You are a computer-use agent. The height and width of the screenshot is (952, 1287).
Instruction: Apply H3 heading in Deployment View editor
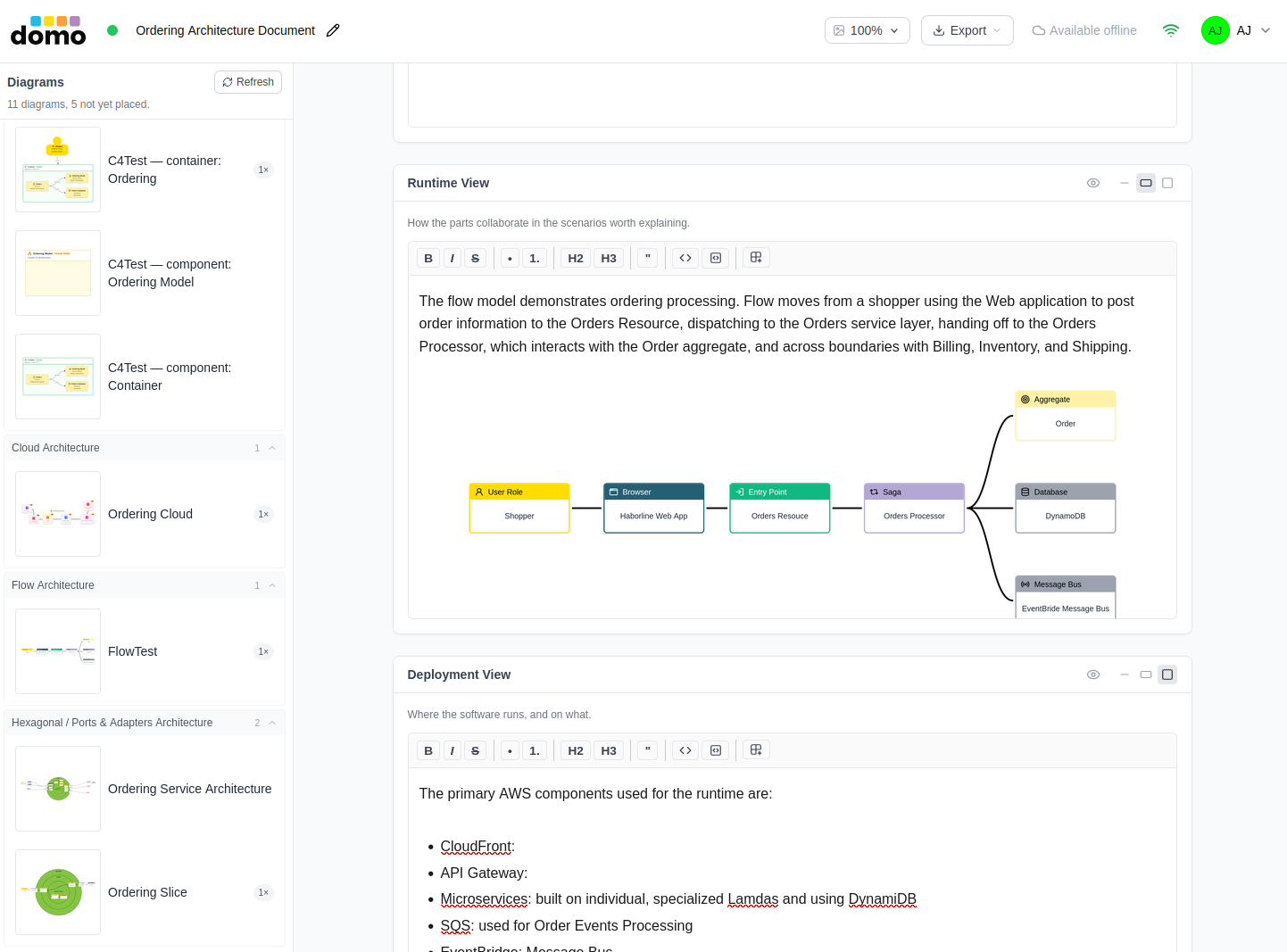(x=609, y=750)
